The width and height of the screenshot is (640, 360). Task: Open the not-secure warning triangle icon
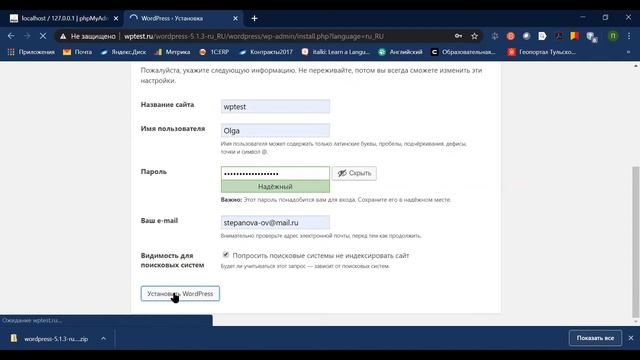63,36
